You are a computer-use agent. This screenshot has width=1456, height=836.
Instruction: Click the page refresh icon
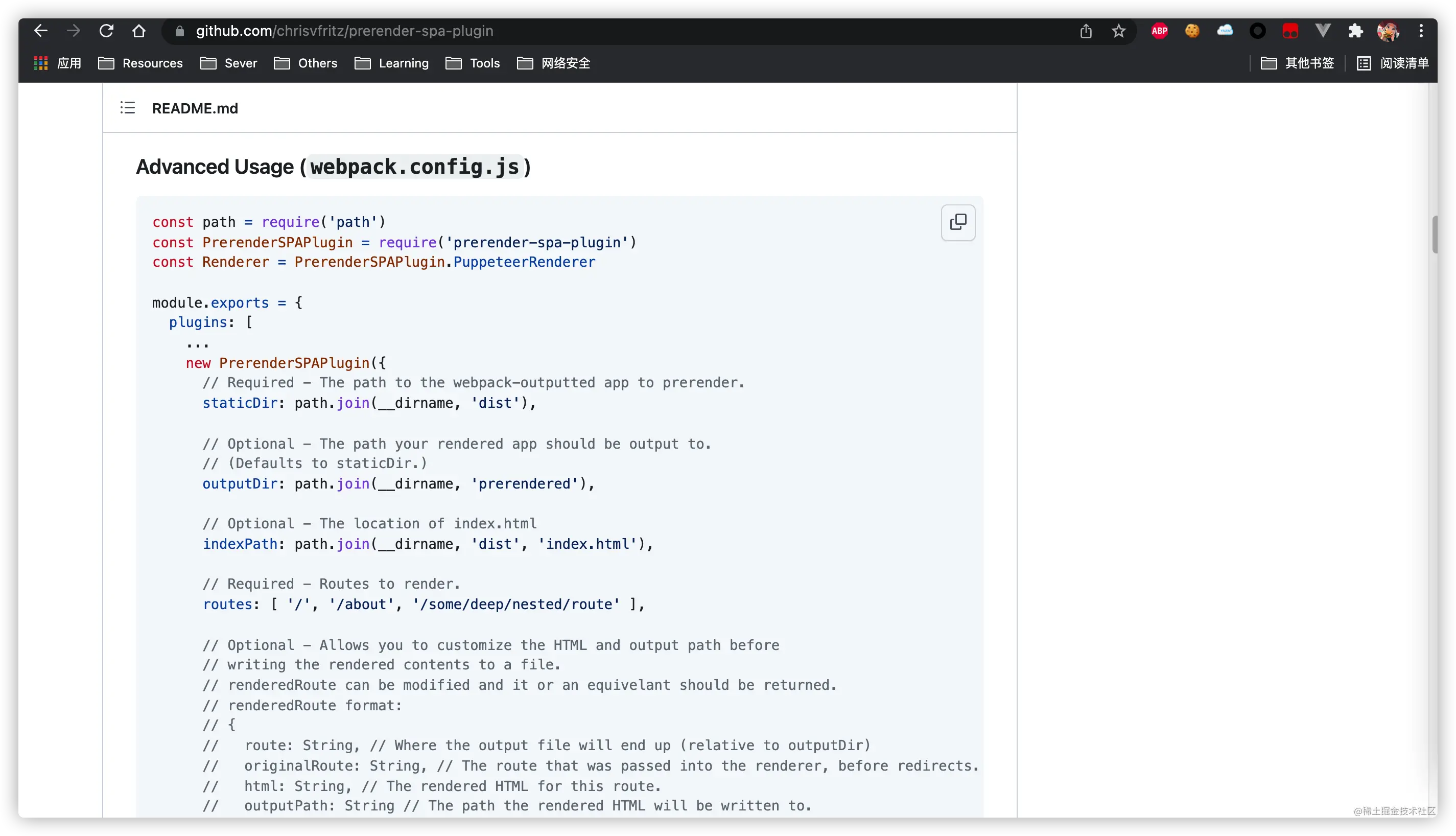tap(106, 31)
